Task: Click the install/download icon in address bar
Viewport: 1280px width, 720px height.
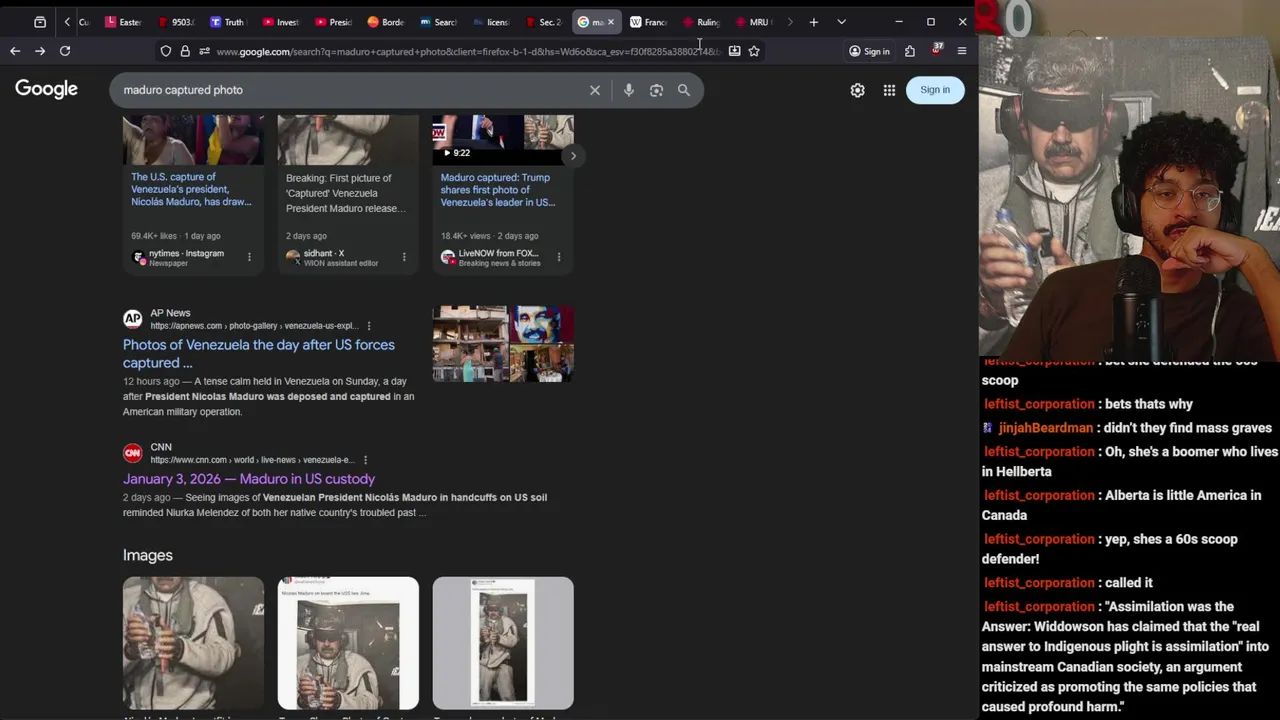Action: tap(734, 51)
